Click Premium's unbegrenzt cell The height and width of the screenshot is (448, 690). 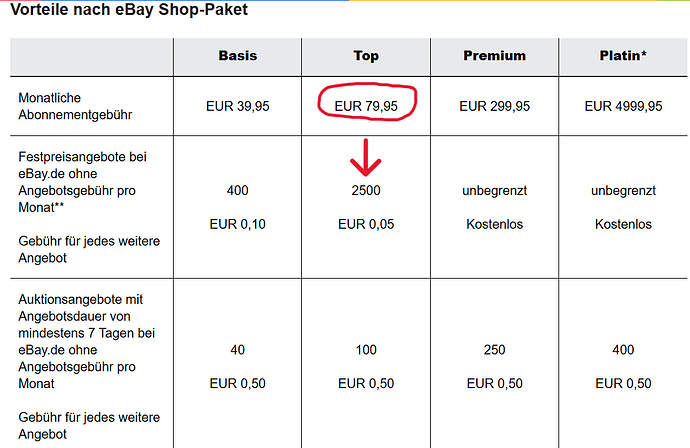tap(495, 191)
